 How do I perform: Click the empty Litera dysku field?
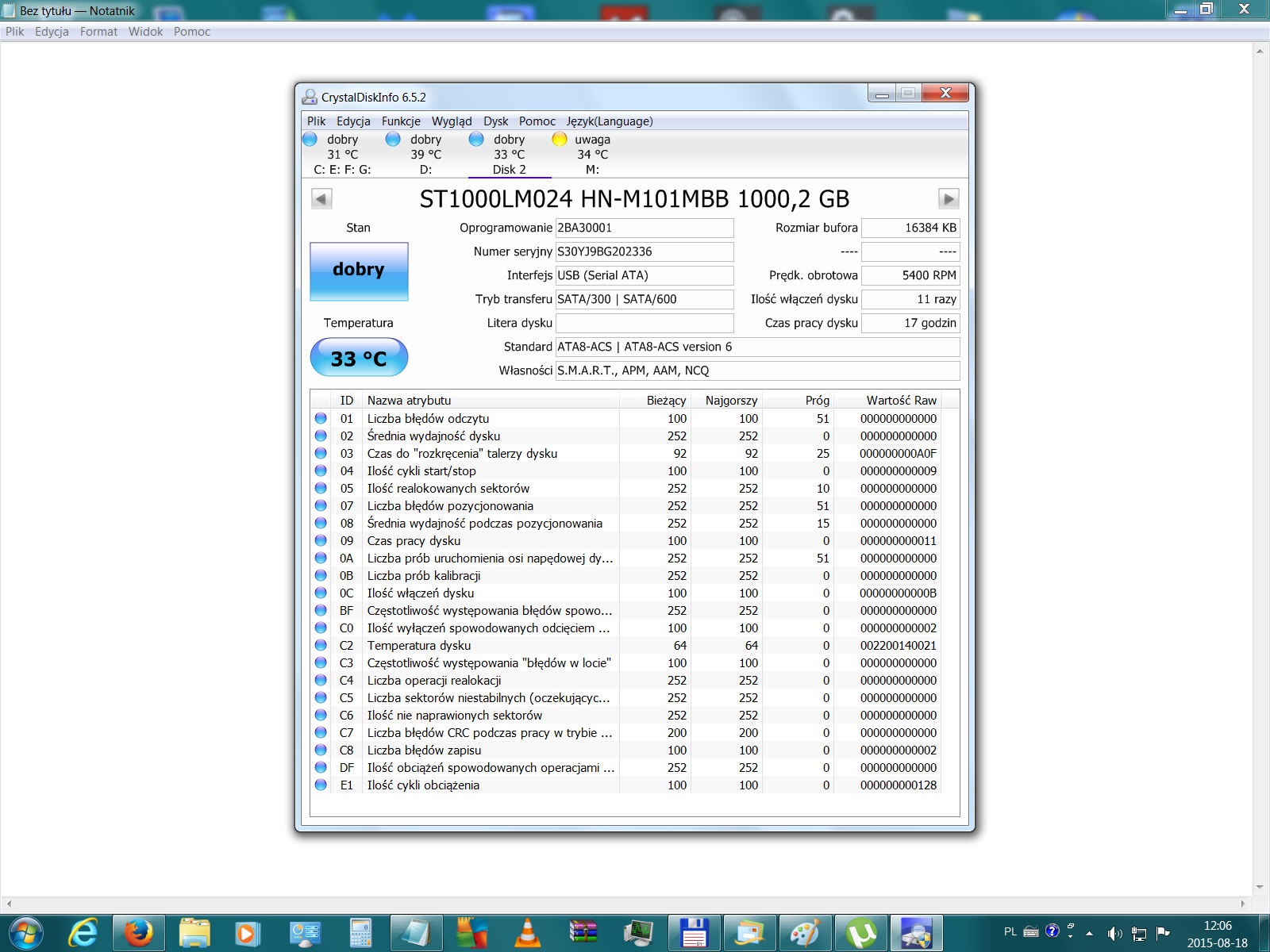click(x=645, y=323)
